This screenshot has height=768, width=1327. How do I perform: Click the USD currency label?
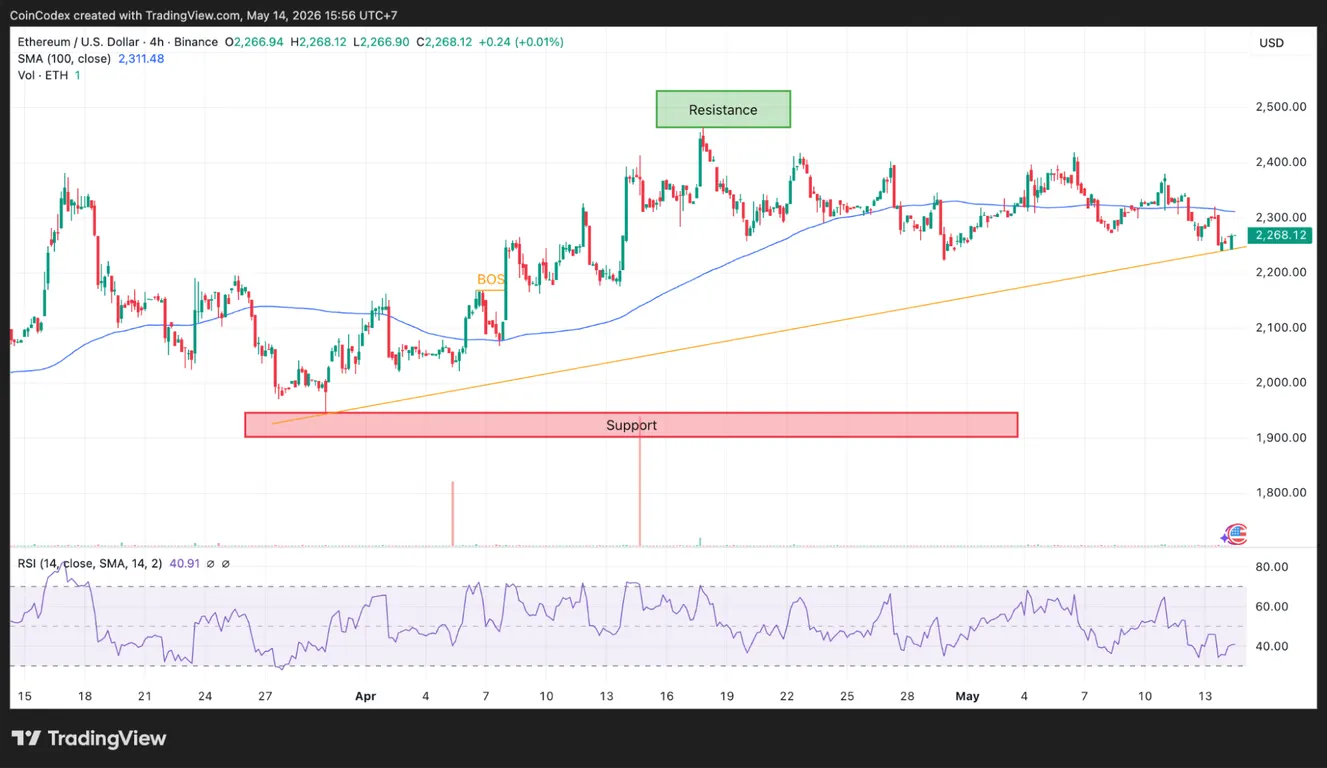(x=1272, y=43)
